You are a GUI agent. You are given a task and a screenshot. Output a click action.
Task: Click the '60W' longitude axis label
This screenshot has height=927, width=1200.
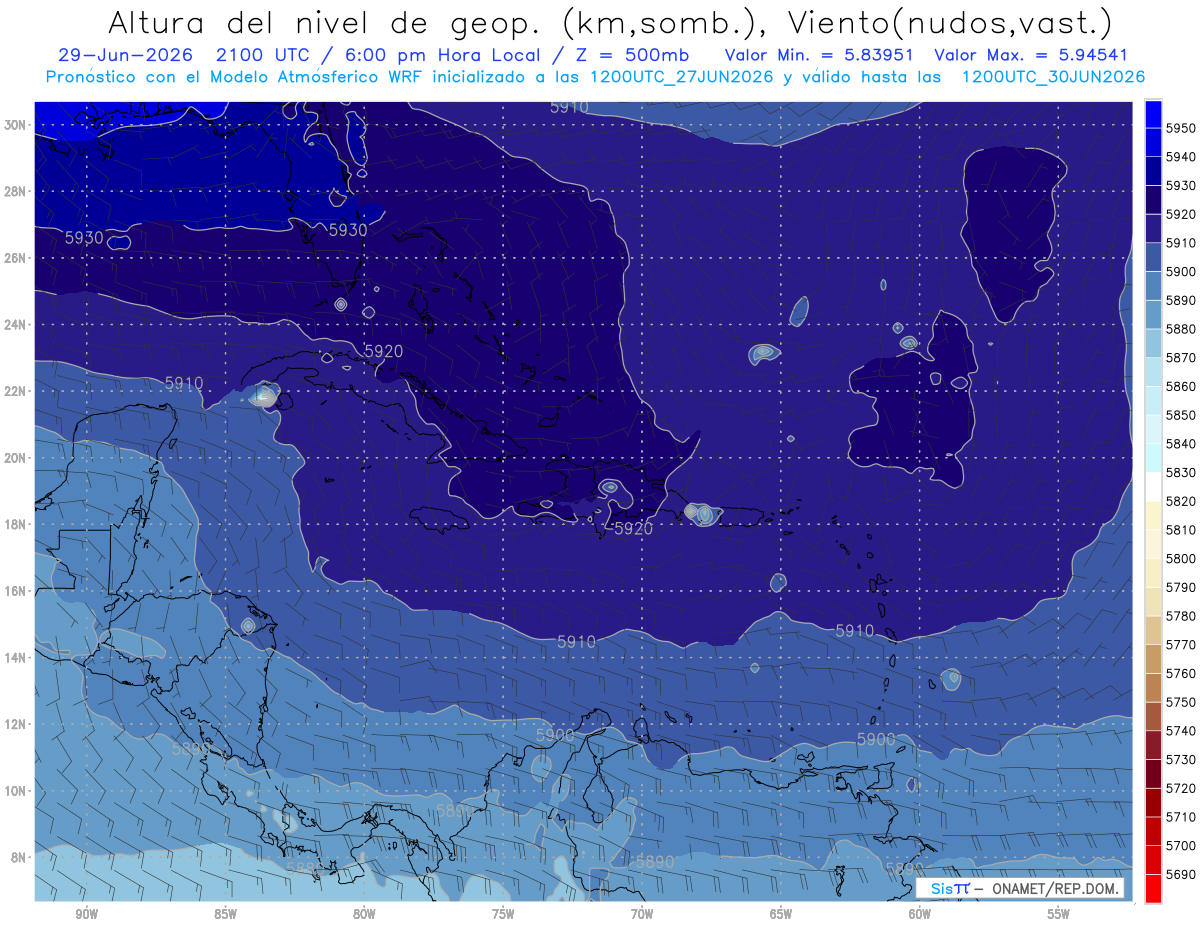(920, 914)
